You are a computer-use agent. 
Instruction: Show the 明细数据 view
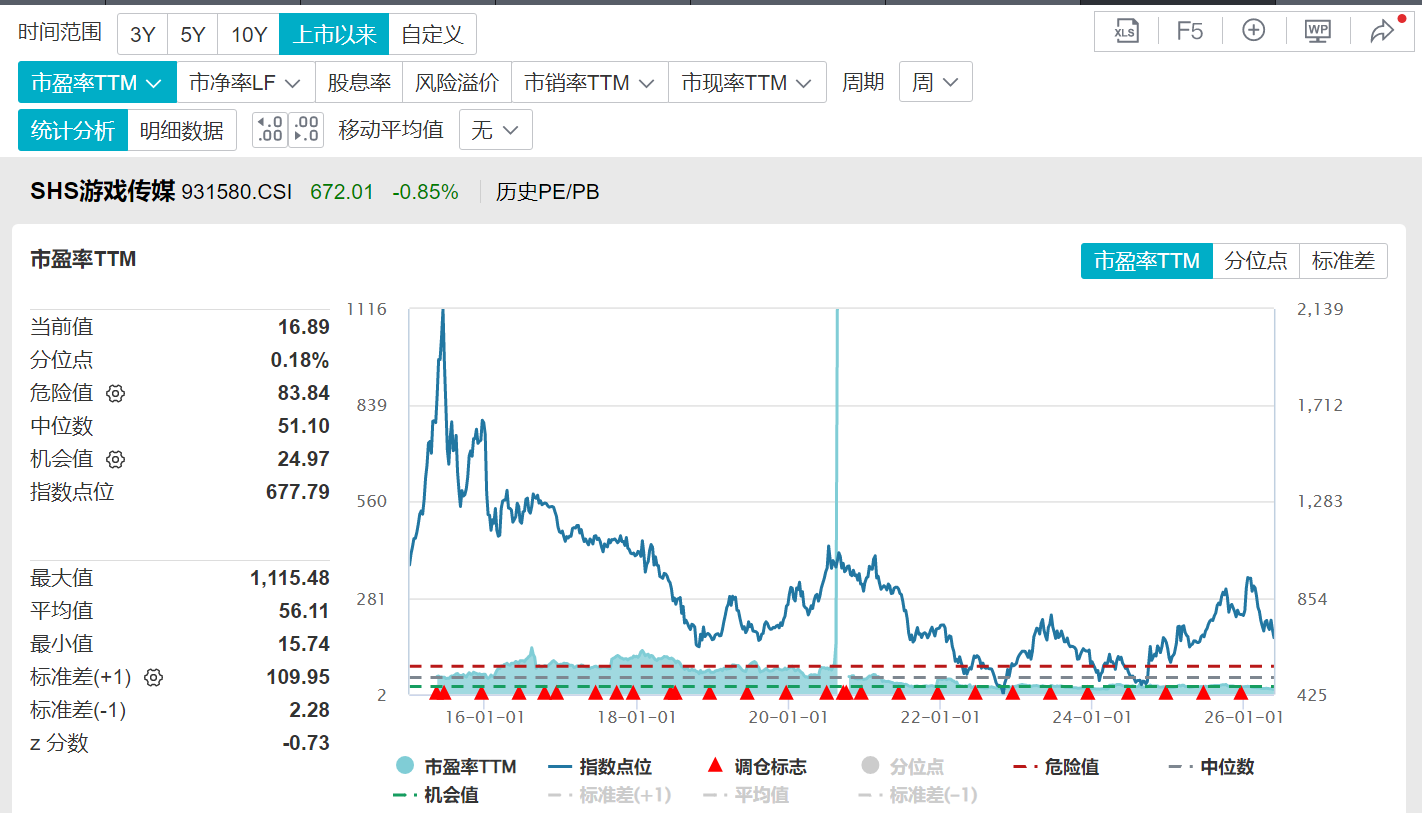(x=182, y=130)
